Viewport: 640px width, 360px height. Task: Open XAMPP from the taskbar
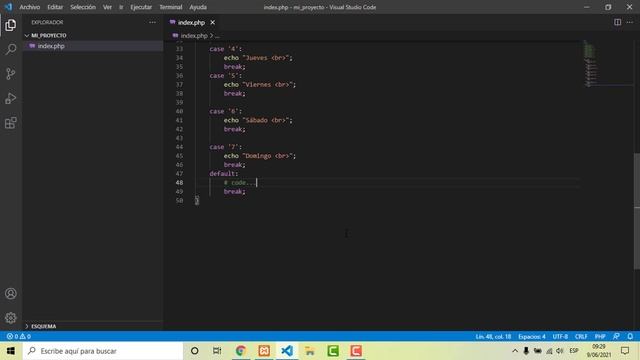pyautogui.click(x=264, y=351)
